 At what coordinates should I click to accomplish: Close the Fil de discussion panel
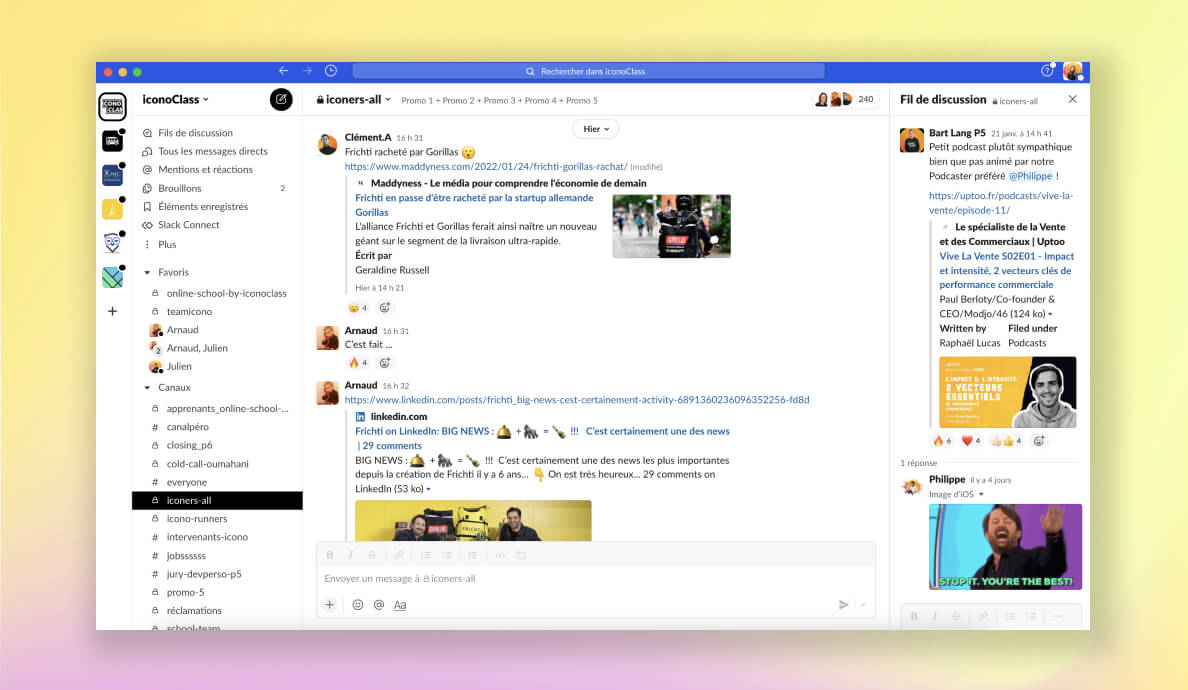click(x=1072, y=99)
